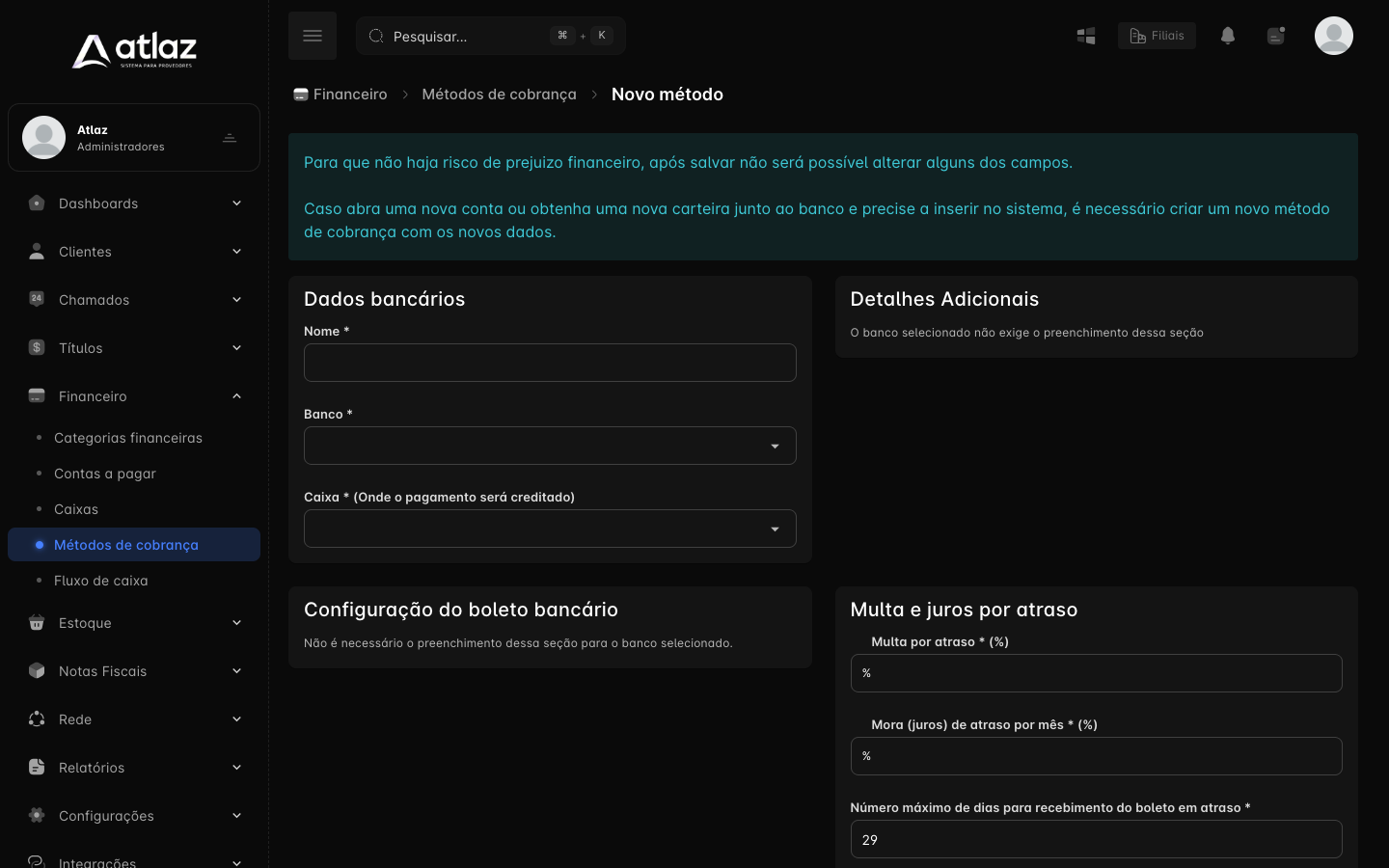The image size is (1389, 868).
Task: Expand the Chamados chevron
Action: pyautogui.click(x=236, y=299)
